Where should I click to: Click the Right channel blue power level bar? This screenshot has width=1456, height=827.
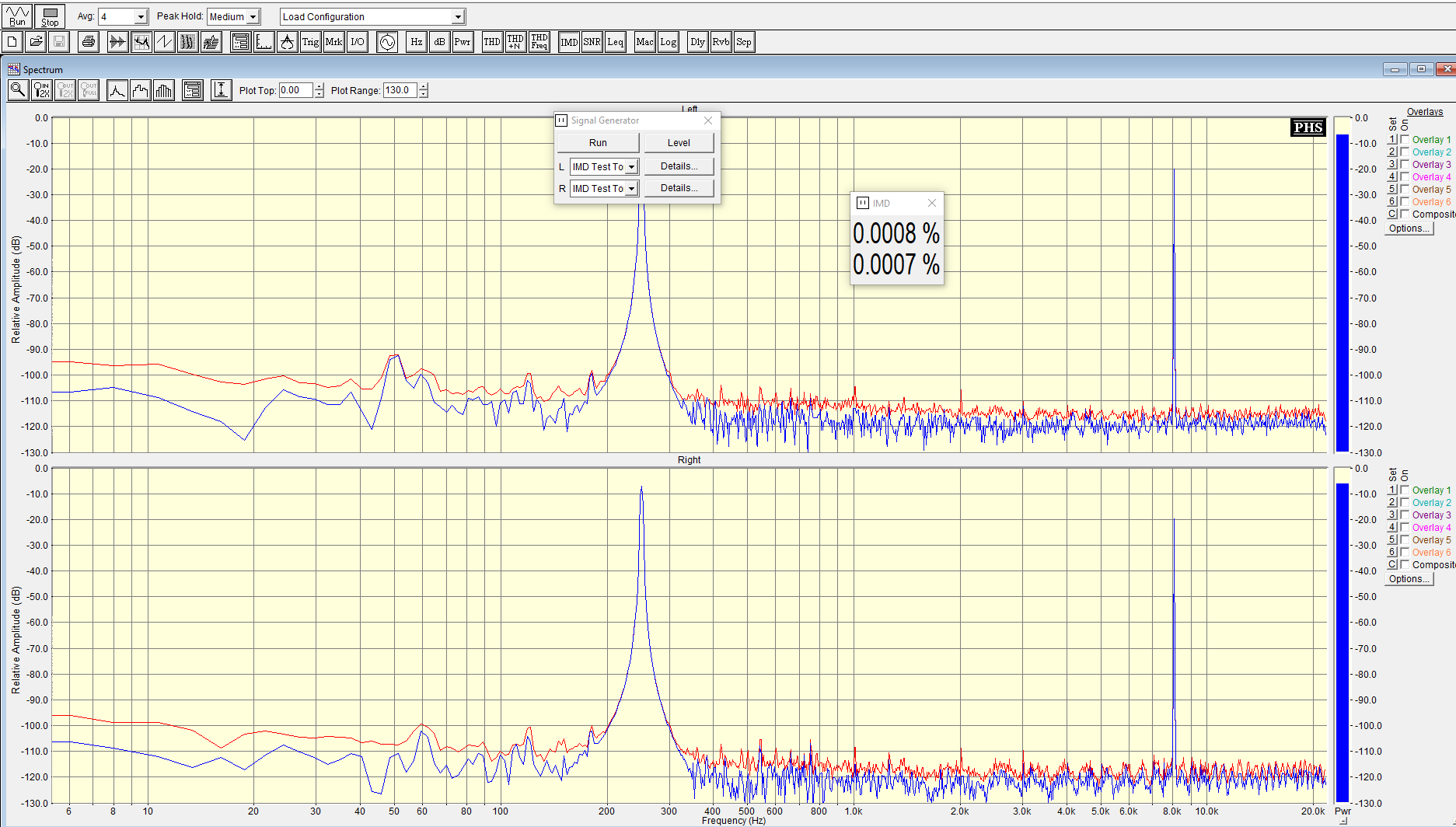1343,643
